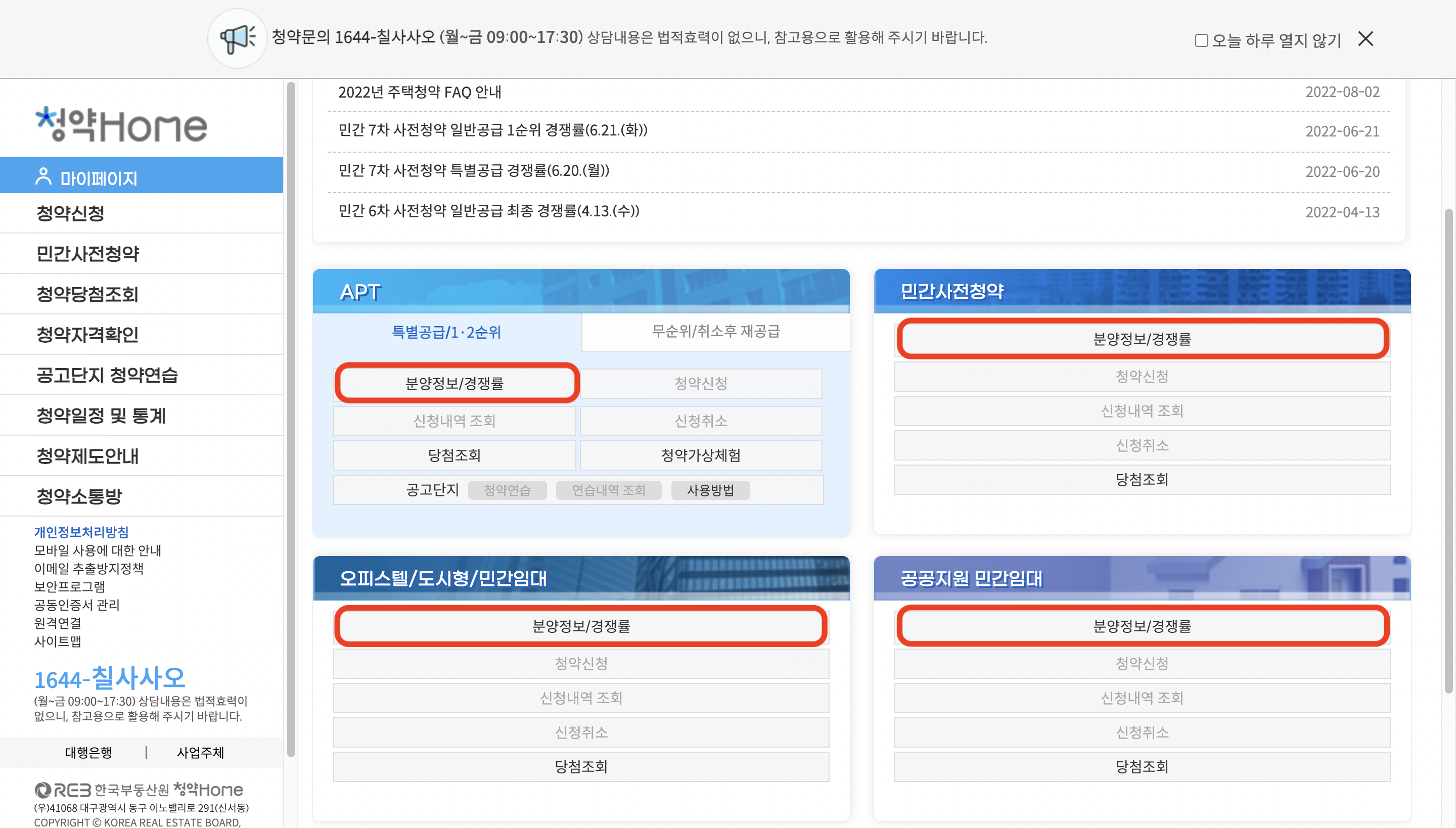Click the 청약Home logo
The image size is (1456, 828).
121,124
